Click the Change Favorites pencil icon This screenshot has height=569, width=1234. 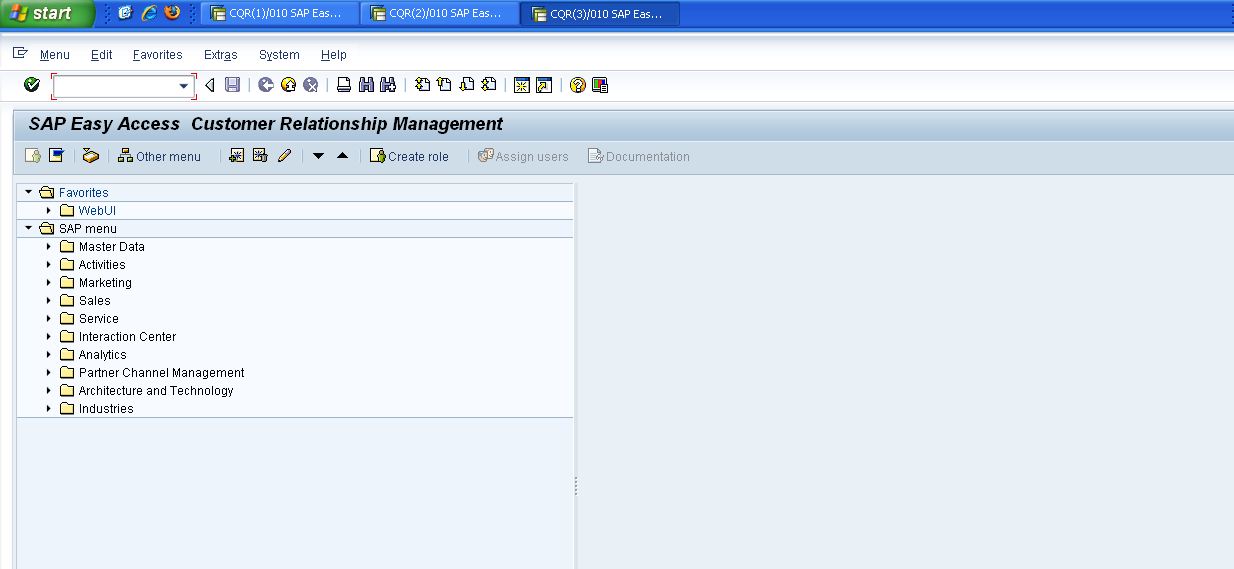tap(284, 155)
